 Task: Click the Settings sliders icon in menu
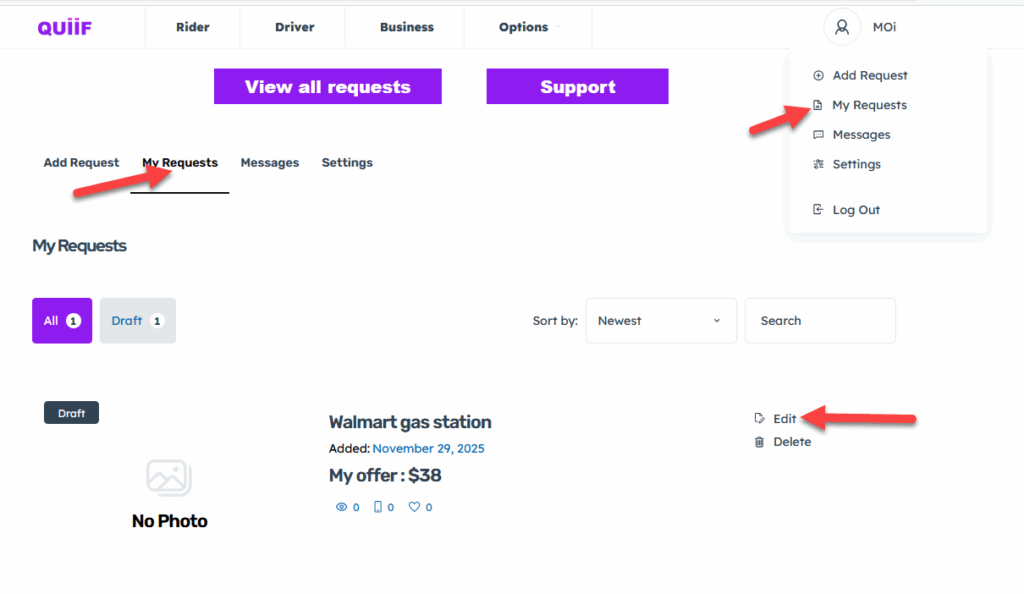click(818, 164)
